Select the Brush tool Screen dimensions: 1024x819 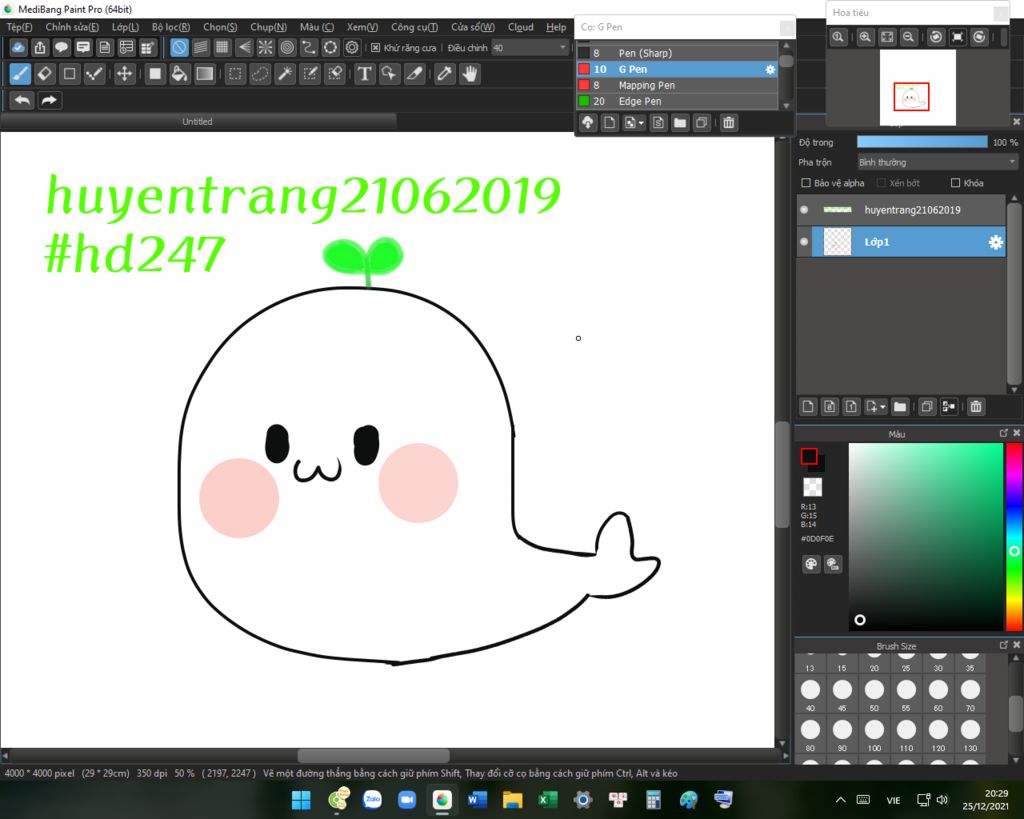click(x=20, y=74)
